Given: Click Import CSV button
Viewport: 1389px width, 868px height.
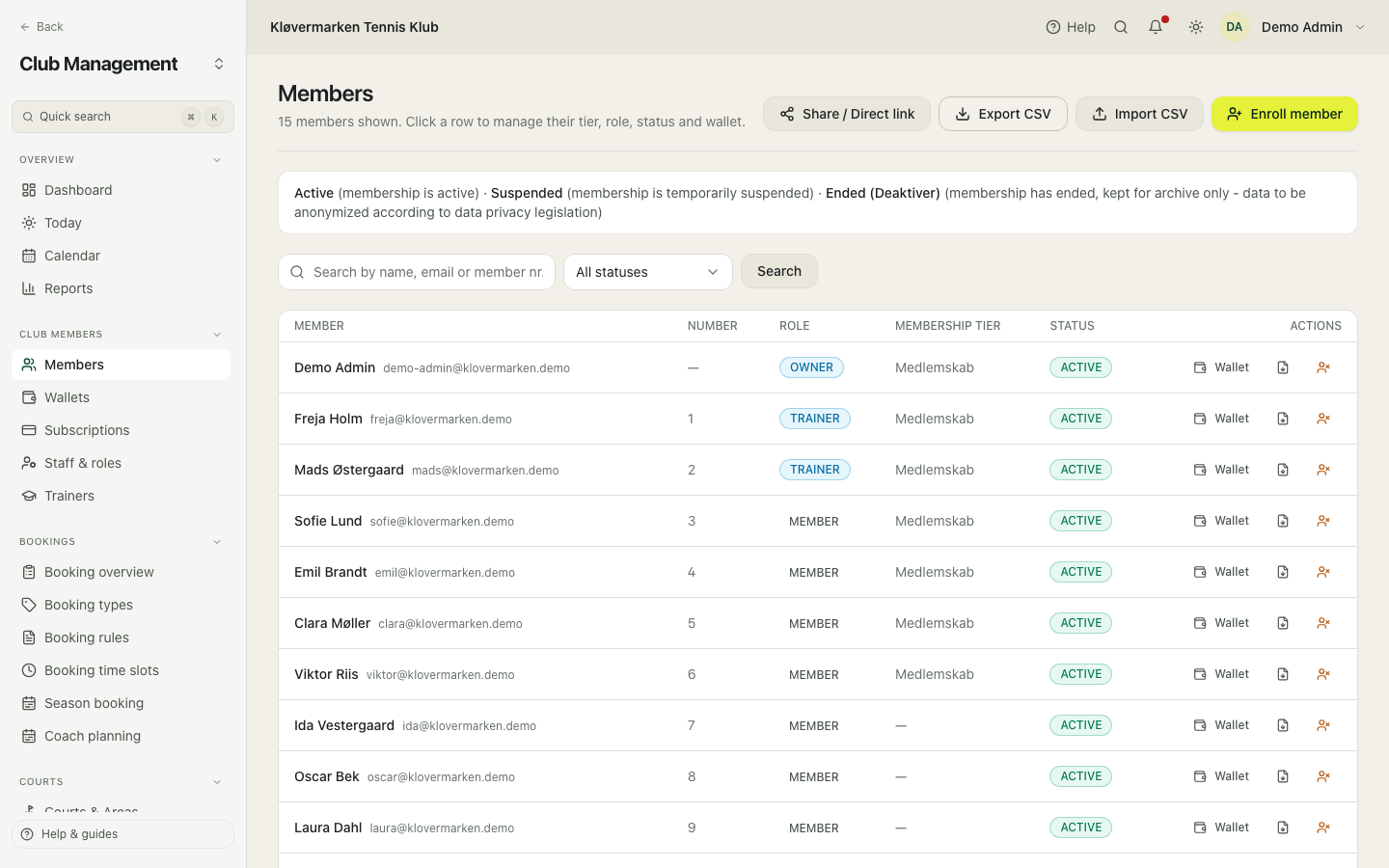Looking at the screenshot, I should point(1139,114).
